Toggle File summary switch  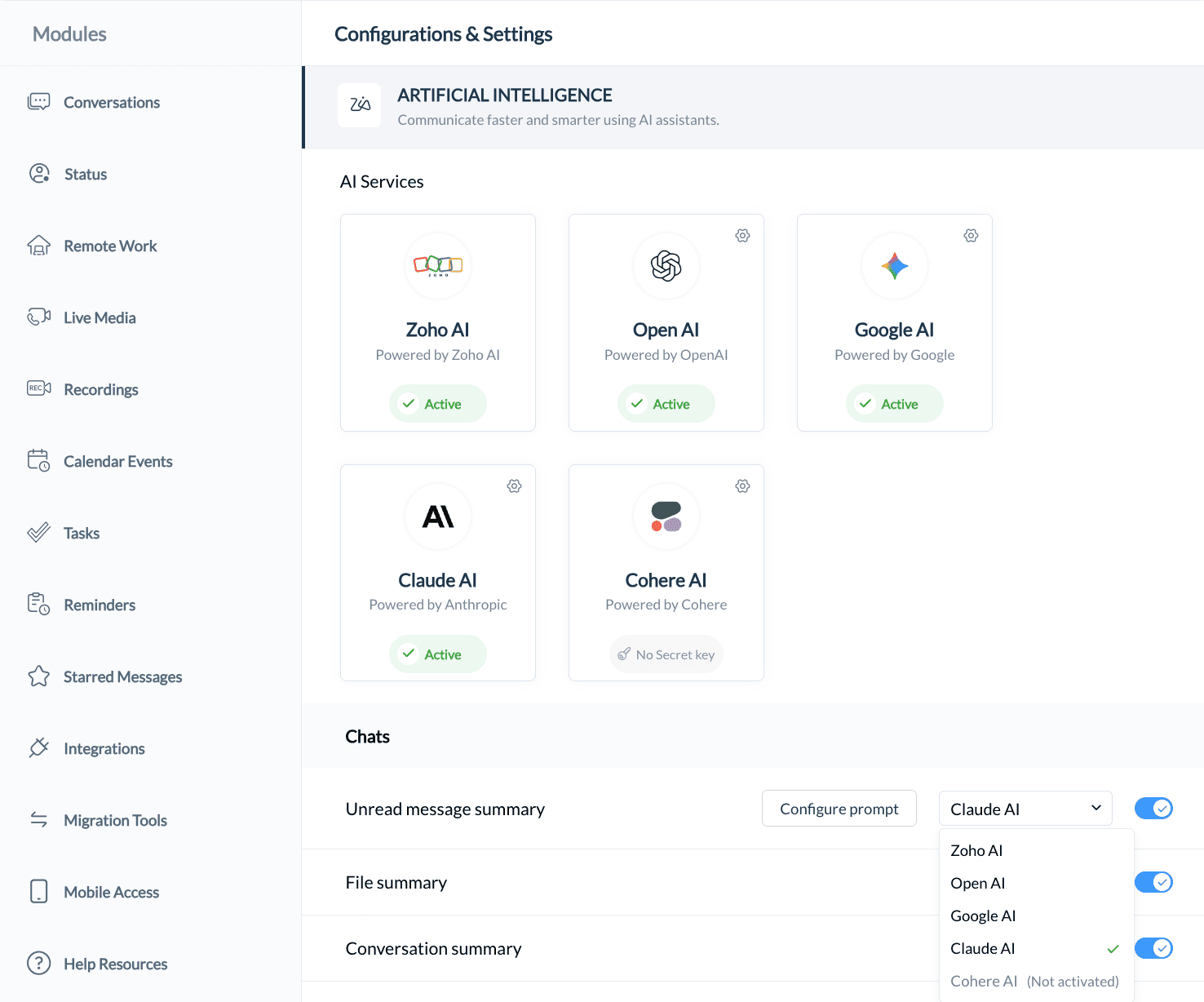pyautogui.click(x=1153, y=882)
